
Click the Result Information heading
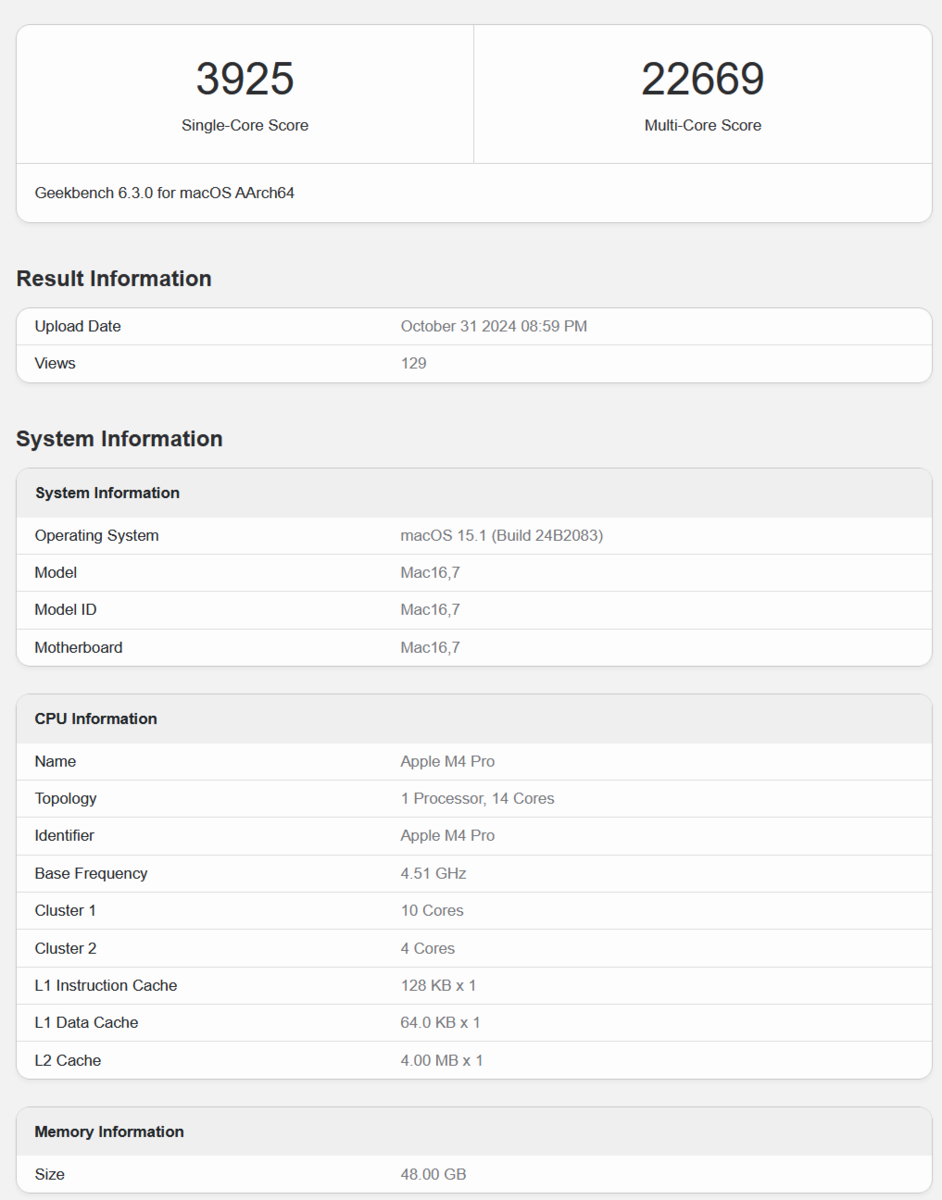coord(114,279)
